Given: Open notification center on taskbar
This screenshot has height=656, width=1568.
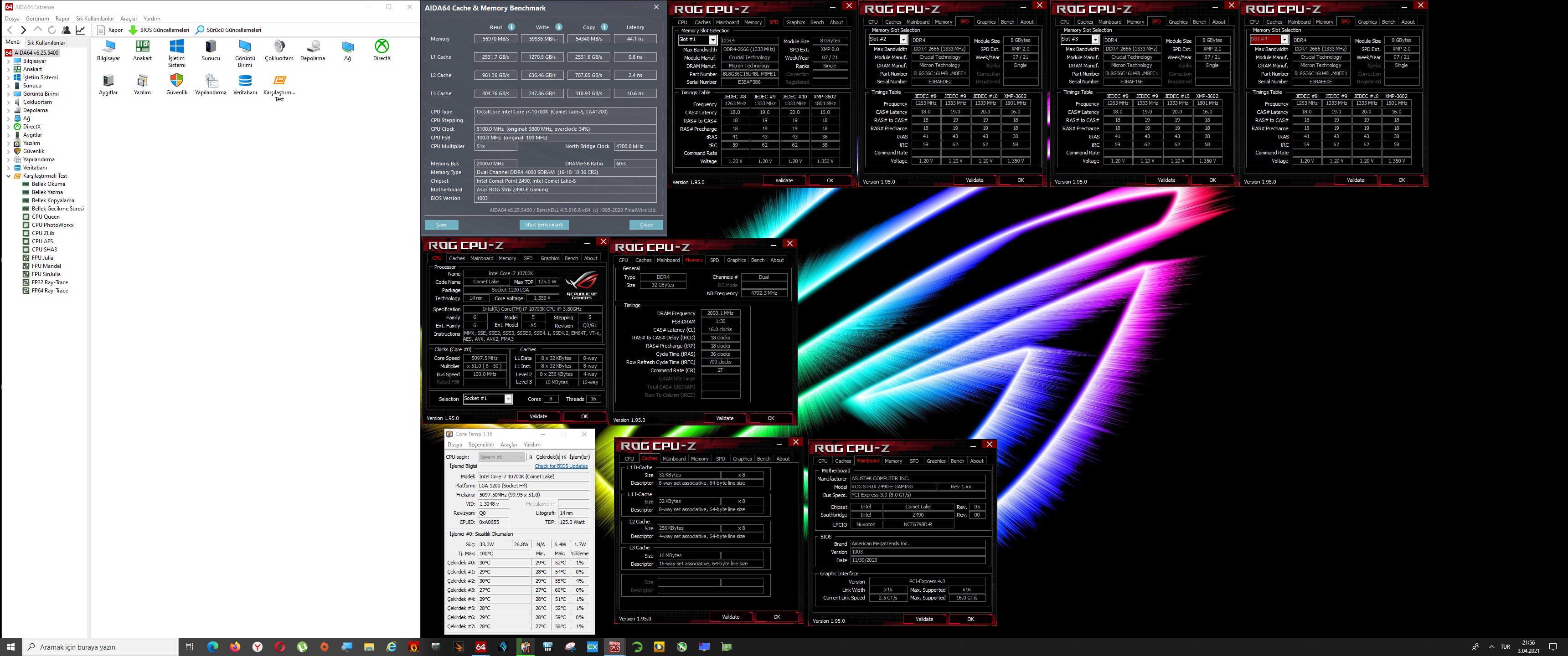Looking at the screenshot, I should pos(1553,647).
